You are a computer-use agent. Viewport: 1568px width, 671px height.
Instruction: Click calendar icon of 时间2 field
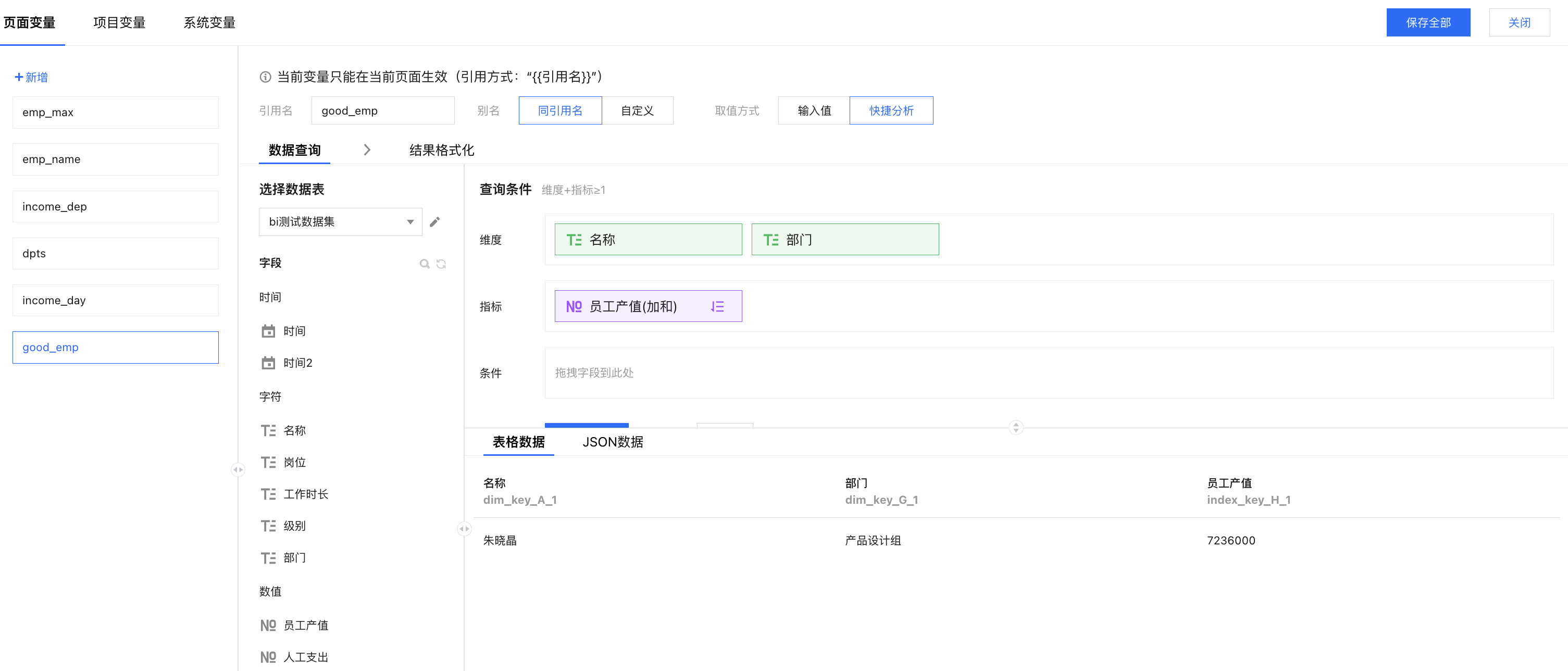(268, 363)
